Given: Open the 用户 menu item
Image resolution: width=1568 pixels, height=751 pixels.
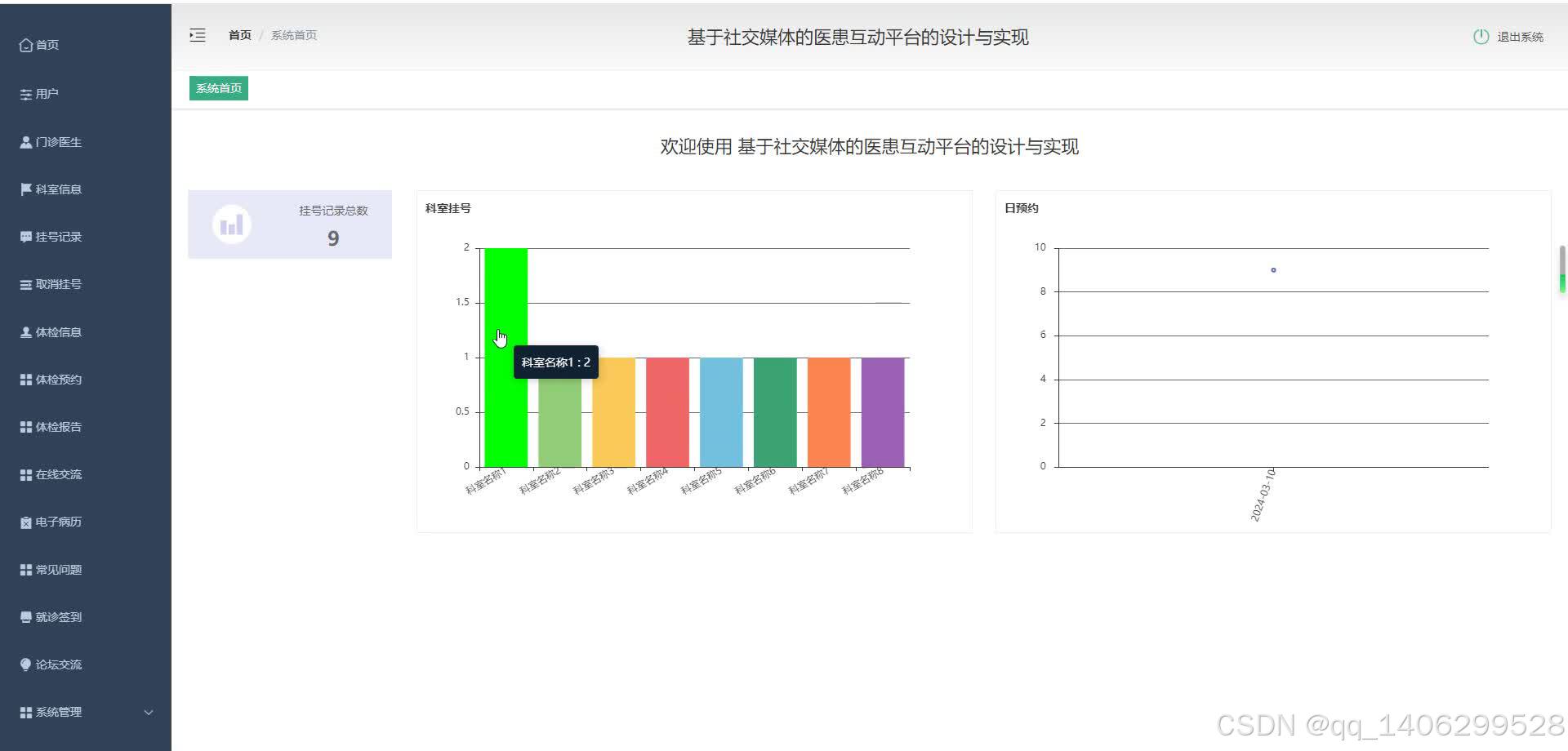Looking at the screenshot, I should point(47,94).
